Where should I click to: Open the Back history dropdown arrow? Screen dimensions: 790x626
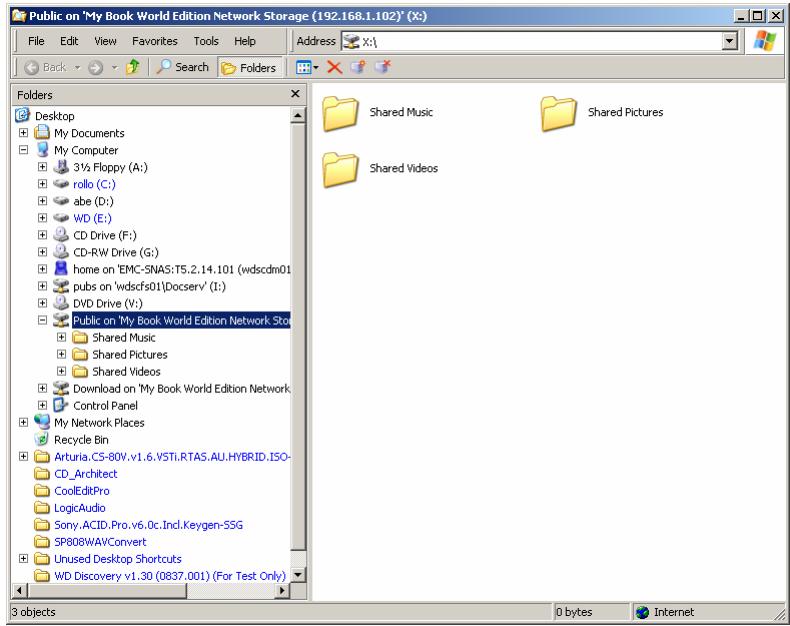click(78, 67)
